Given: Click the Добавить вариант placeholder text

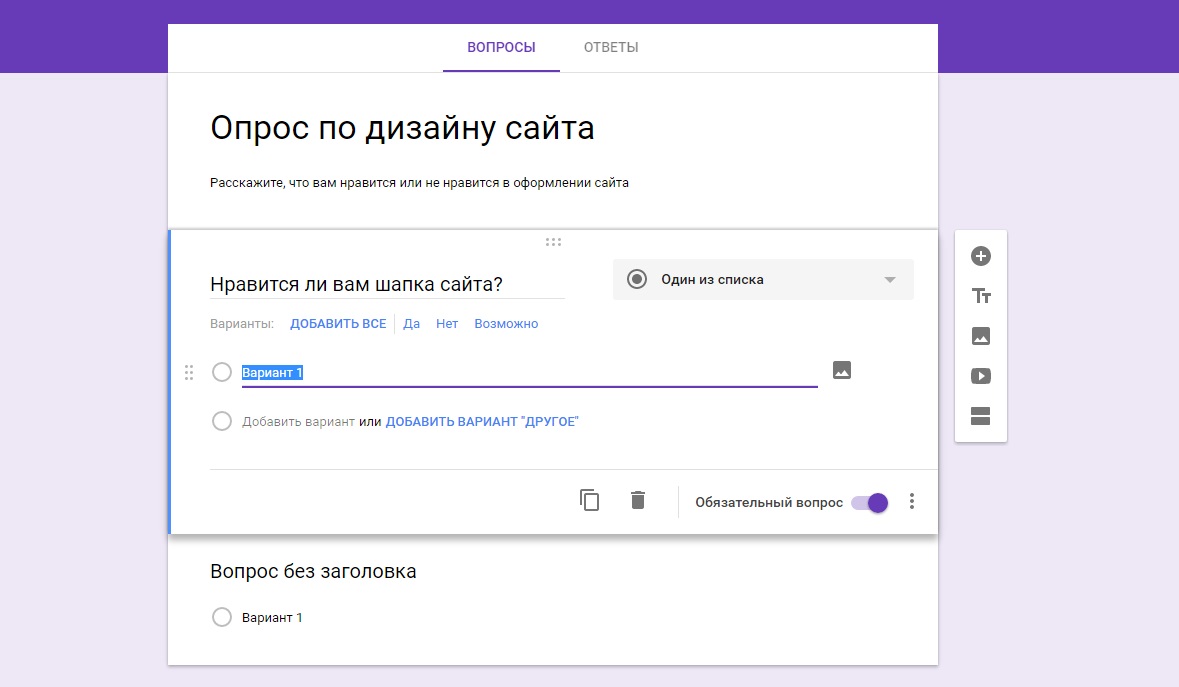Looking at the screenshot, I should [299, 422].
